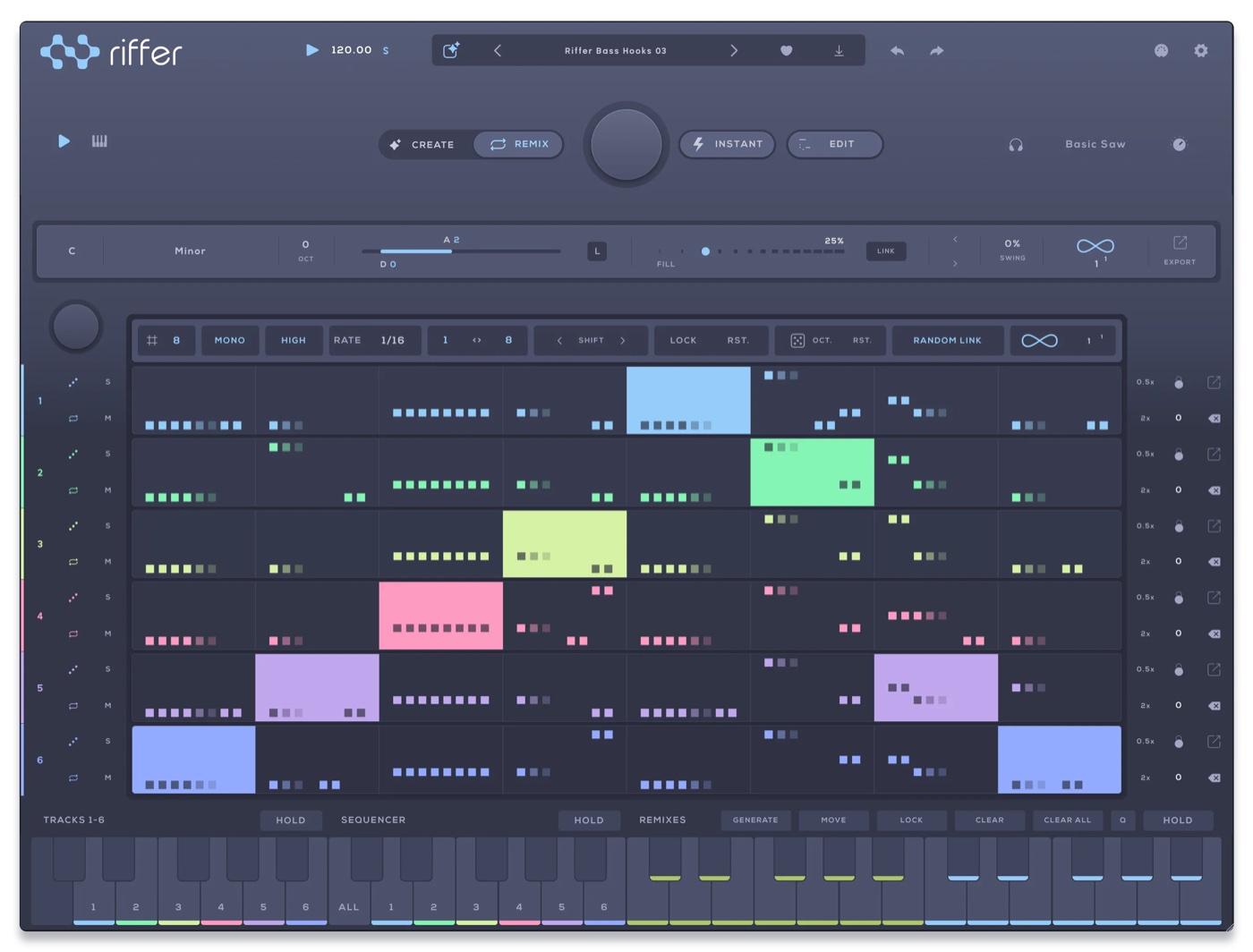The height and width of the screenshot is (952, 1253).
Task: Open the color theme palette icon
Action: click(x=1161, y=51)
